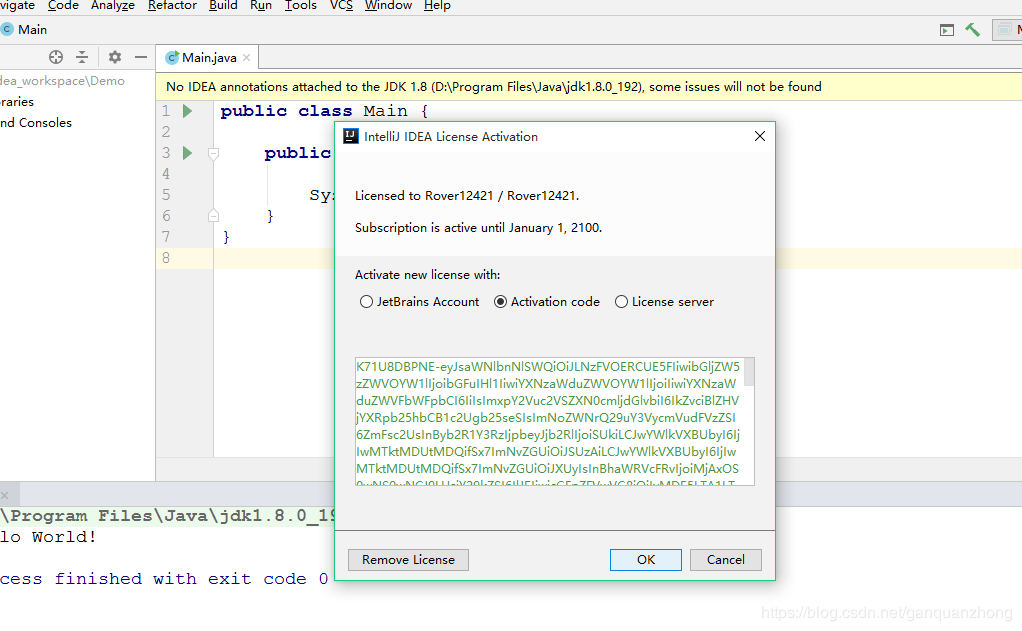Click the run arrow beside line 3
The height and width of the screenshot is (631, 1022).
pyautogui.click(x=188, y=153)
